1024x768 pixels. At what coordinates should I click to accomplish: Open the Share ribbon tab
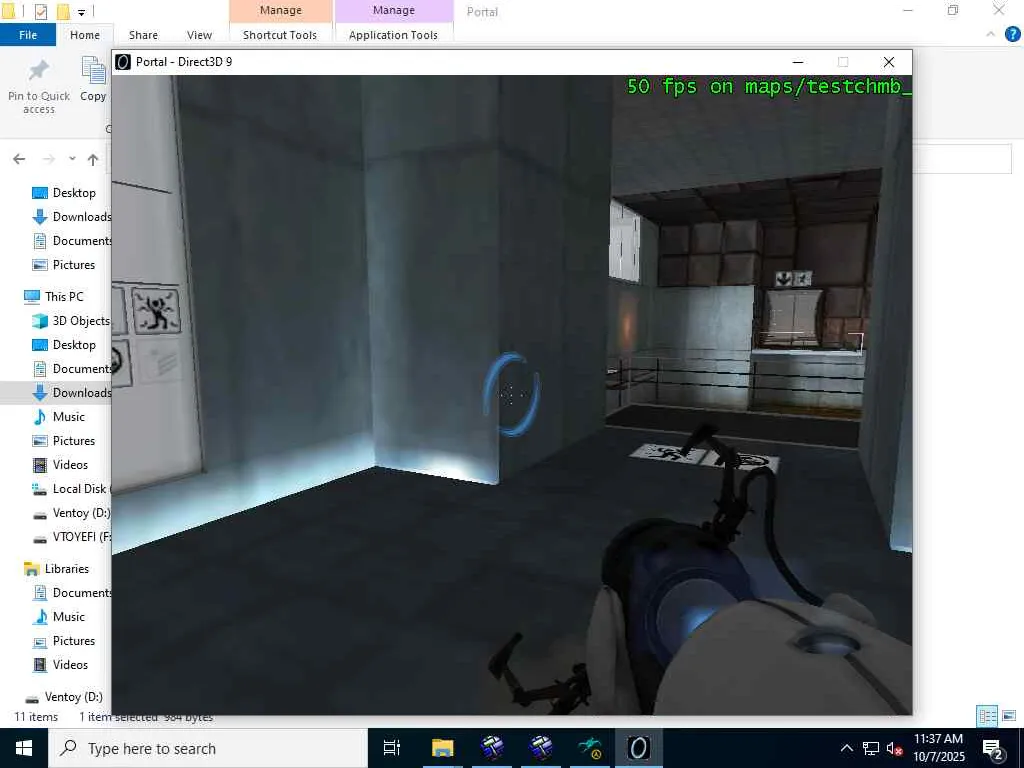click(143, 35)
